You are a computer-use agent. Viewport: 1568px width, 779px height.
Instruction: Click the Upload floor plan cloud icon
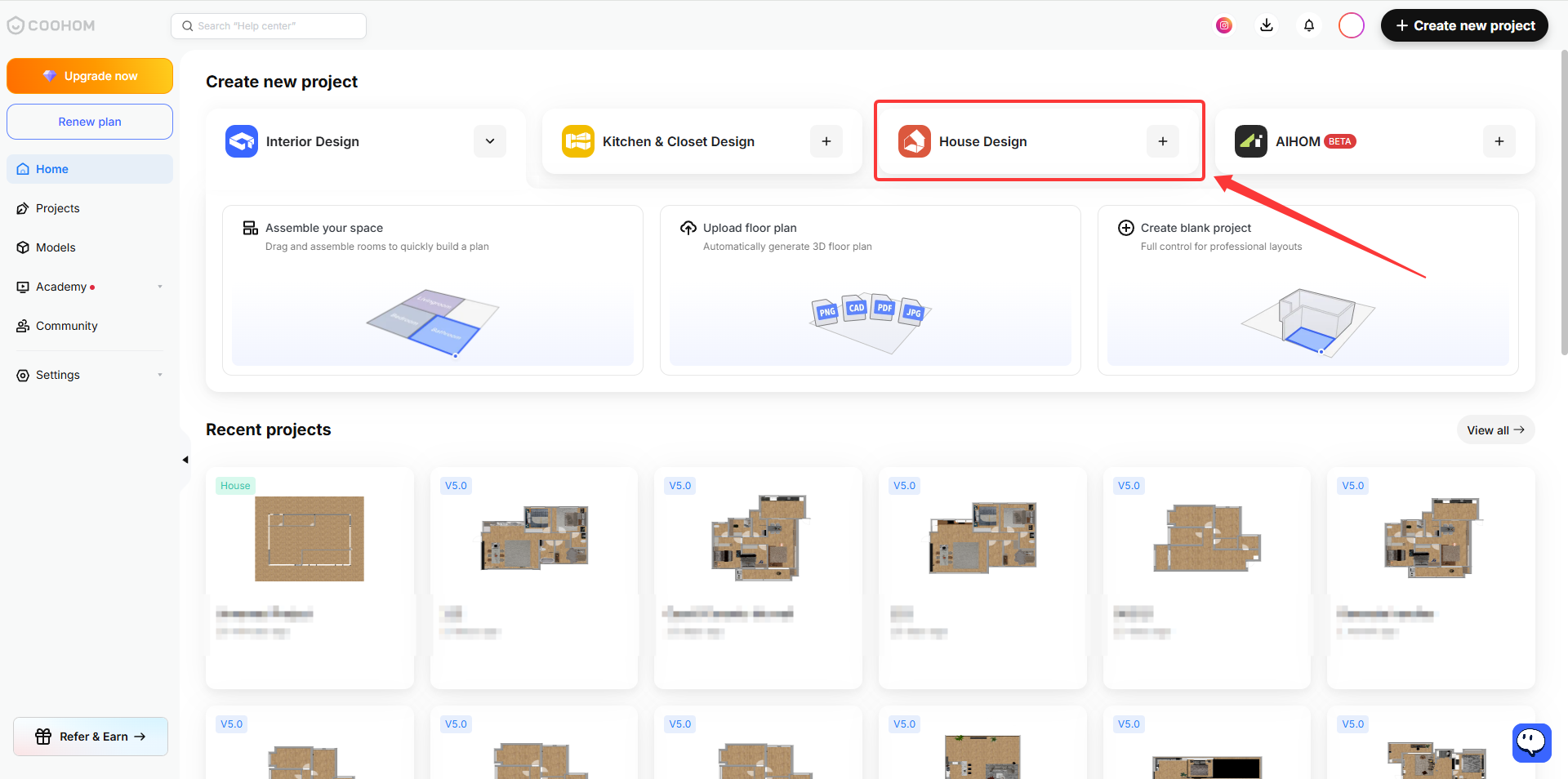tap(688, 228)
